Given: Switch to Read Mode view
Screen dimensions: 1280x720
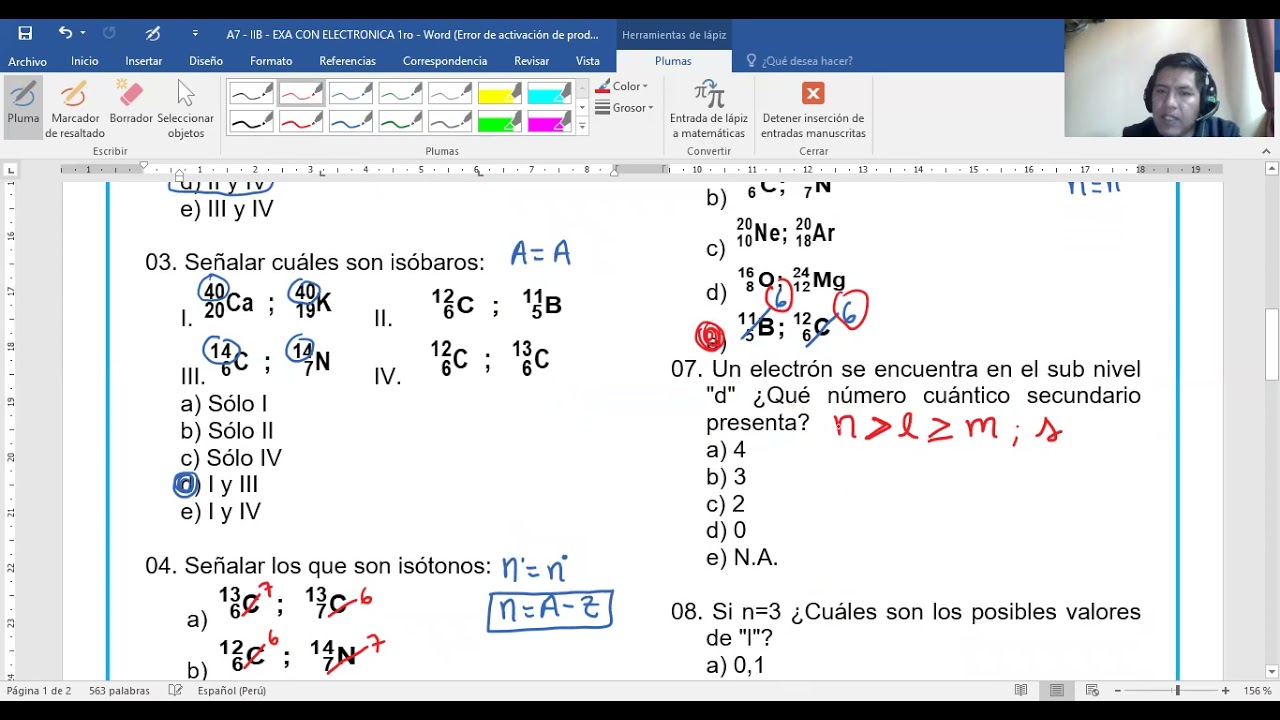Looking at the screenshot, I should (x=1021, y=691).
